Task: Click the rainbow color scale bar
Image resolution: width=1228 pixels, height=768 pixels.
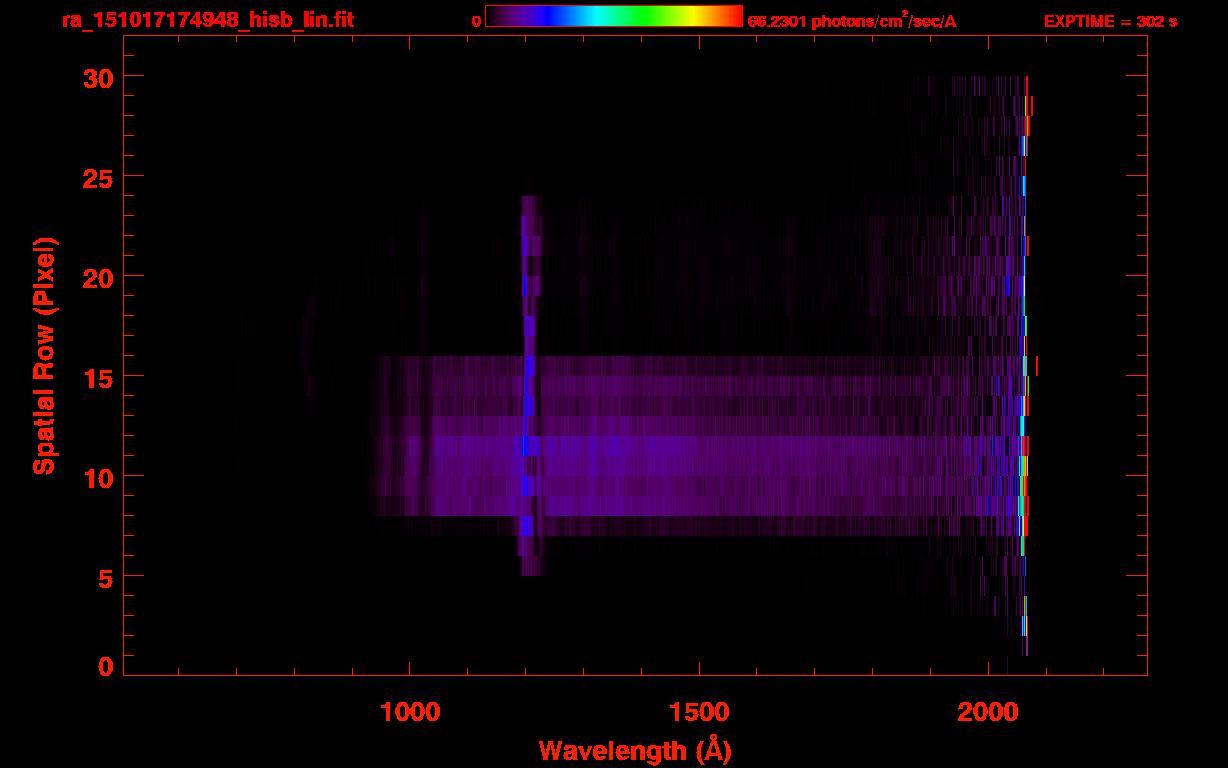Action: (614, 16)
